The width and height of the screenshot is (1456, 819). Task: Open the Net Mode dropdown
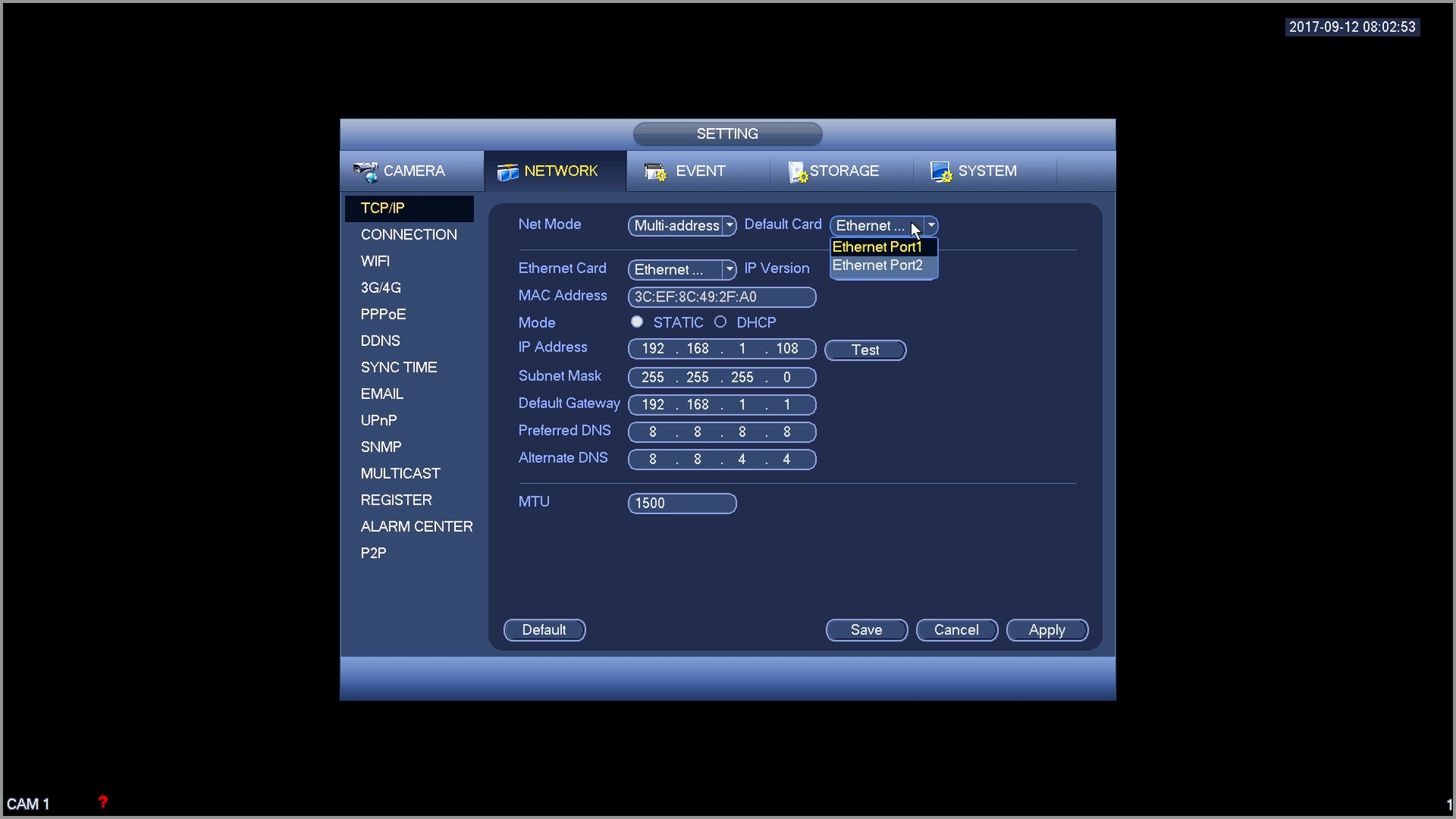[x=682, y=226]
